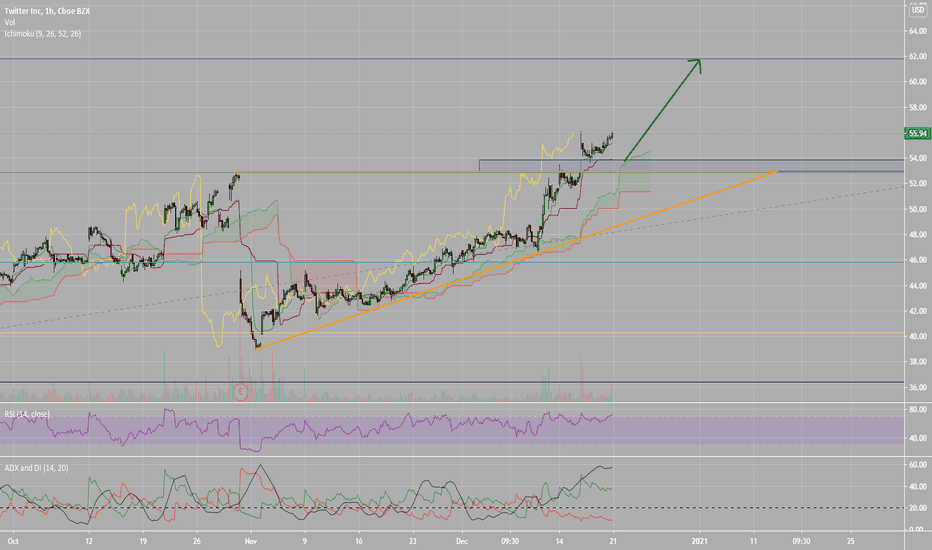Click 36.00 on the price axis
The width and height of the screenshot is (932, 550).
(x=917, y=387)
